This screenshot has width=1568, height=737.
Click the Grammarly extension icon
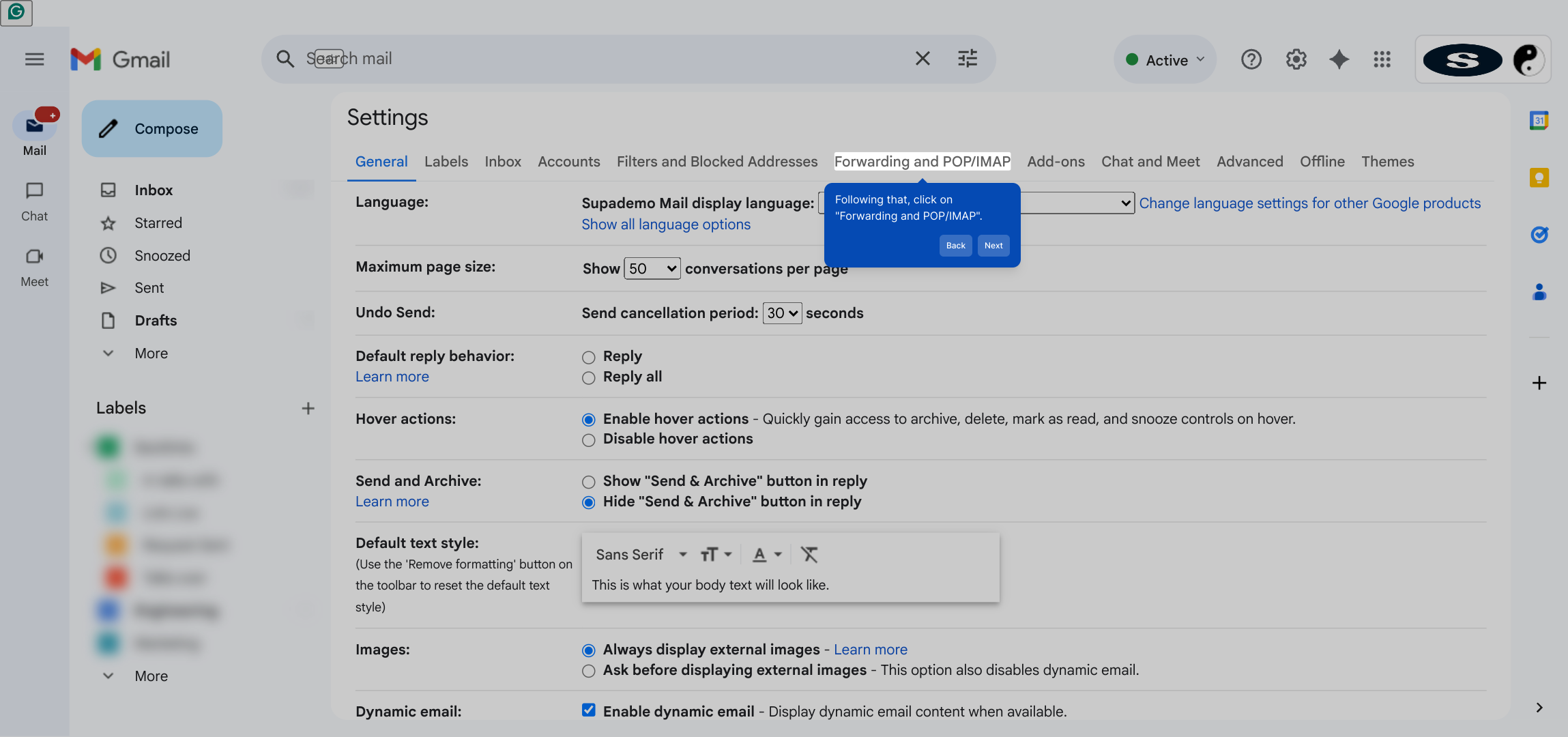16,12
